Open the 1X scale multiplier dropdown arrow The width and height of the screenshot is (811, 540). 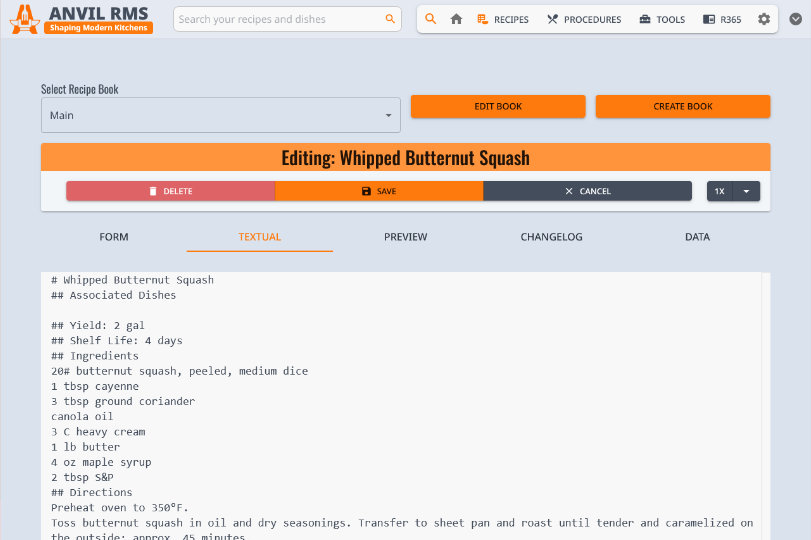point(746,191)
